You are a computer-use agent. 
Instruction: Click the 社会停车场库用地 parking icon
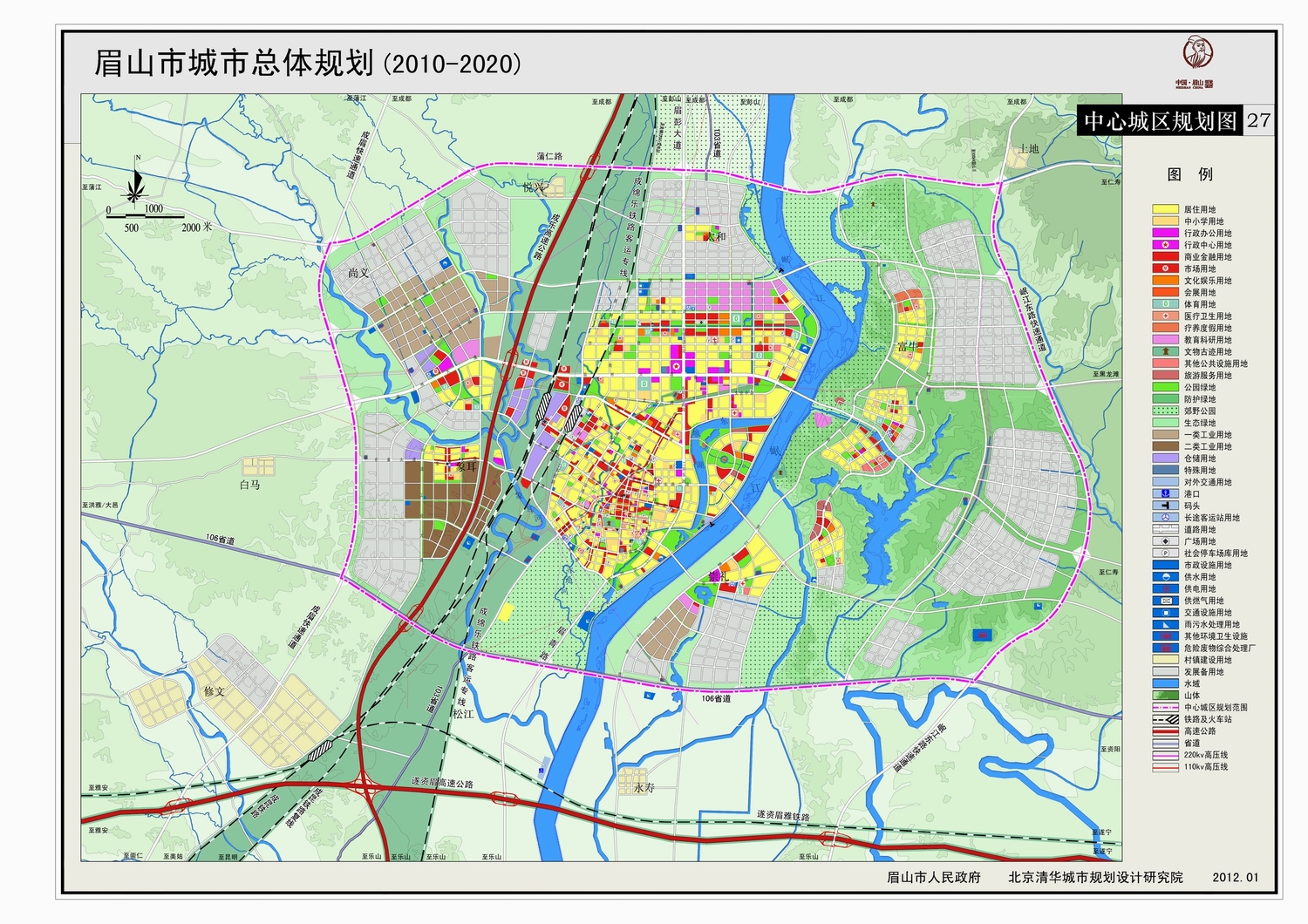coord(1165,553)
